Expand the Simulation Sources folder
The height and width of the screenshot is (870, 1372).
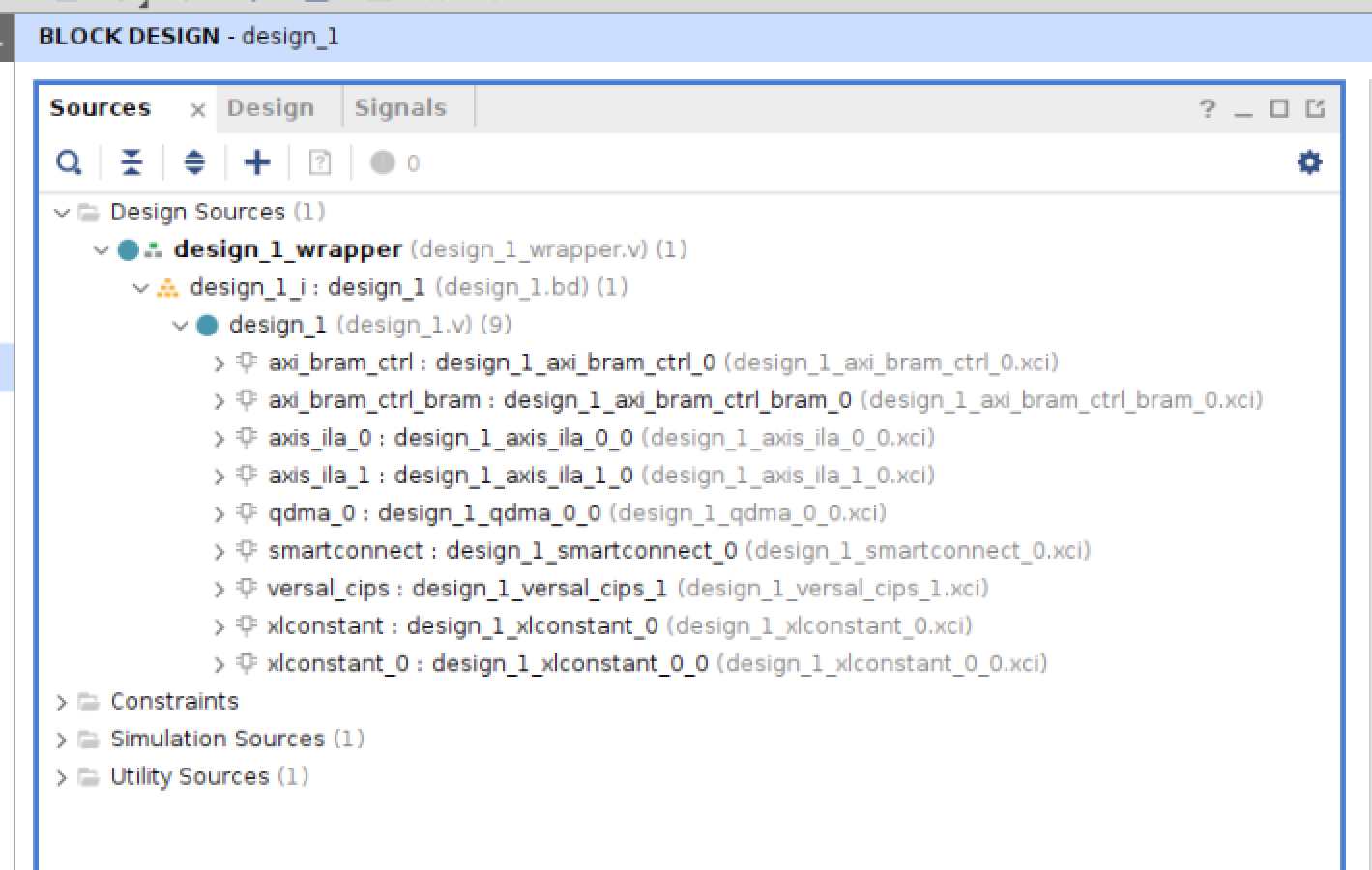[62, 739]
